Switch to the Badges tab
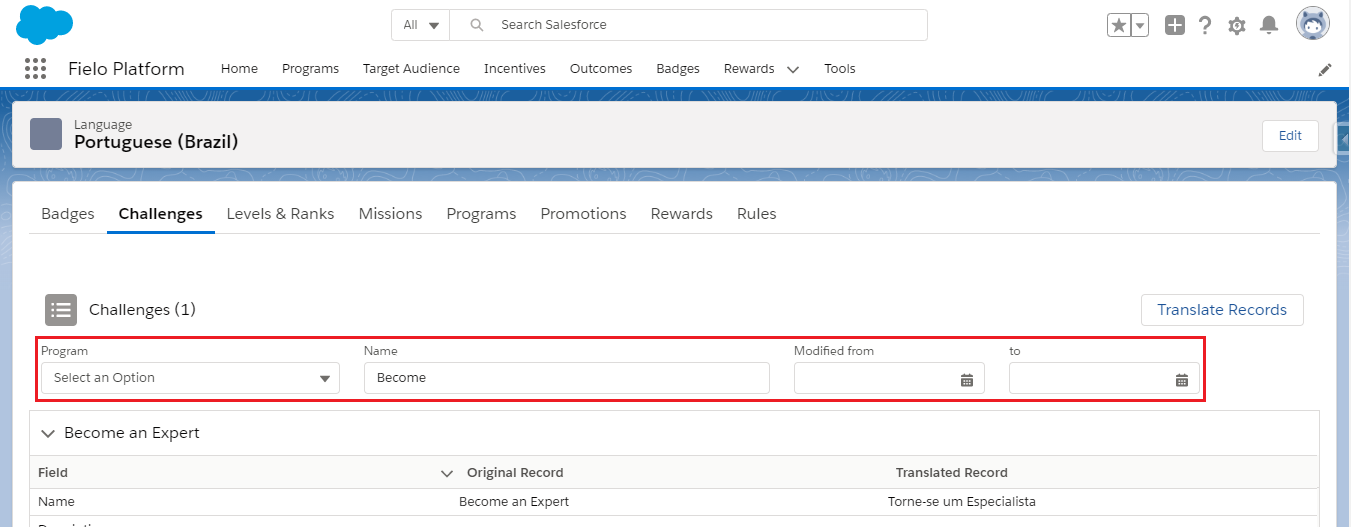Screen dimensions: 1351x527 (68, 214)
